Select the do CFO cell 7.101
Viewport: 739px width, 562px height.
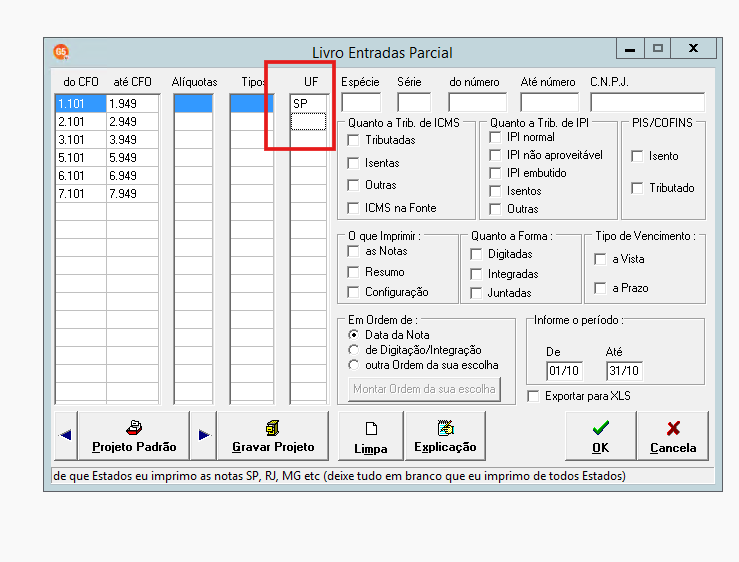[81, 194]
